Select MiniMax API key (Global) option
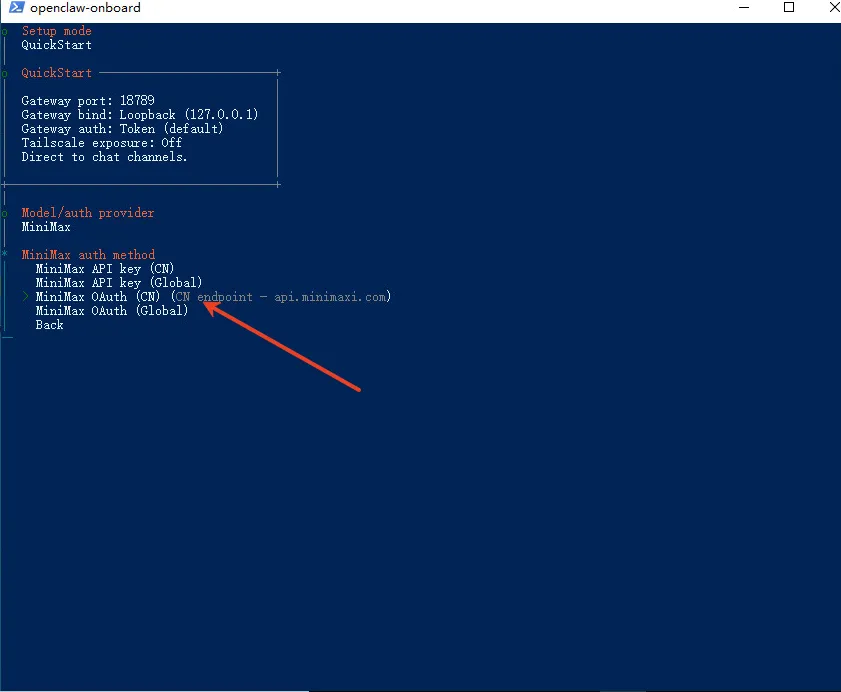The width and height of the screenshot is (841, 692). (119, 283)
